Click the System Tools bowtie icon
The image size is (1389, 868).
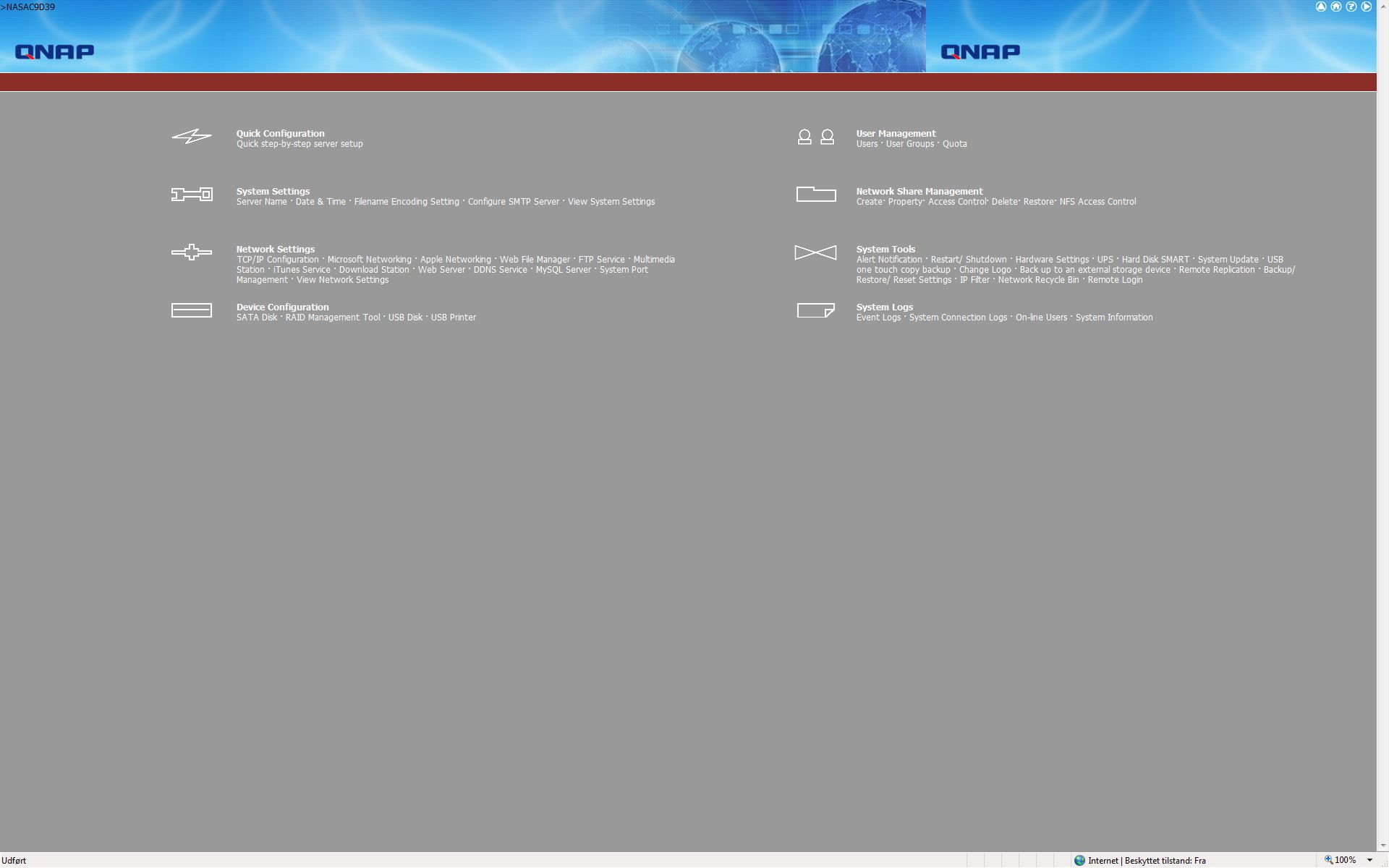pyautogui.click(x=815, y=252)
